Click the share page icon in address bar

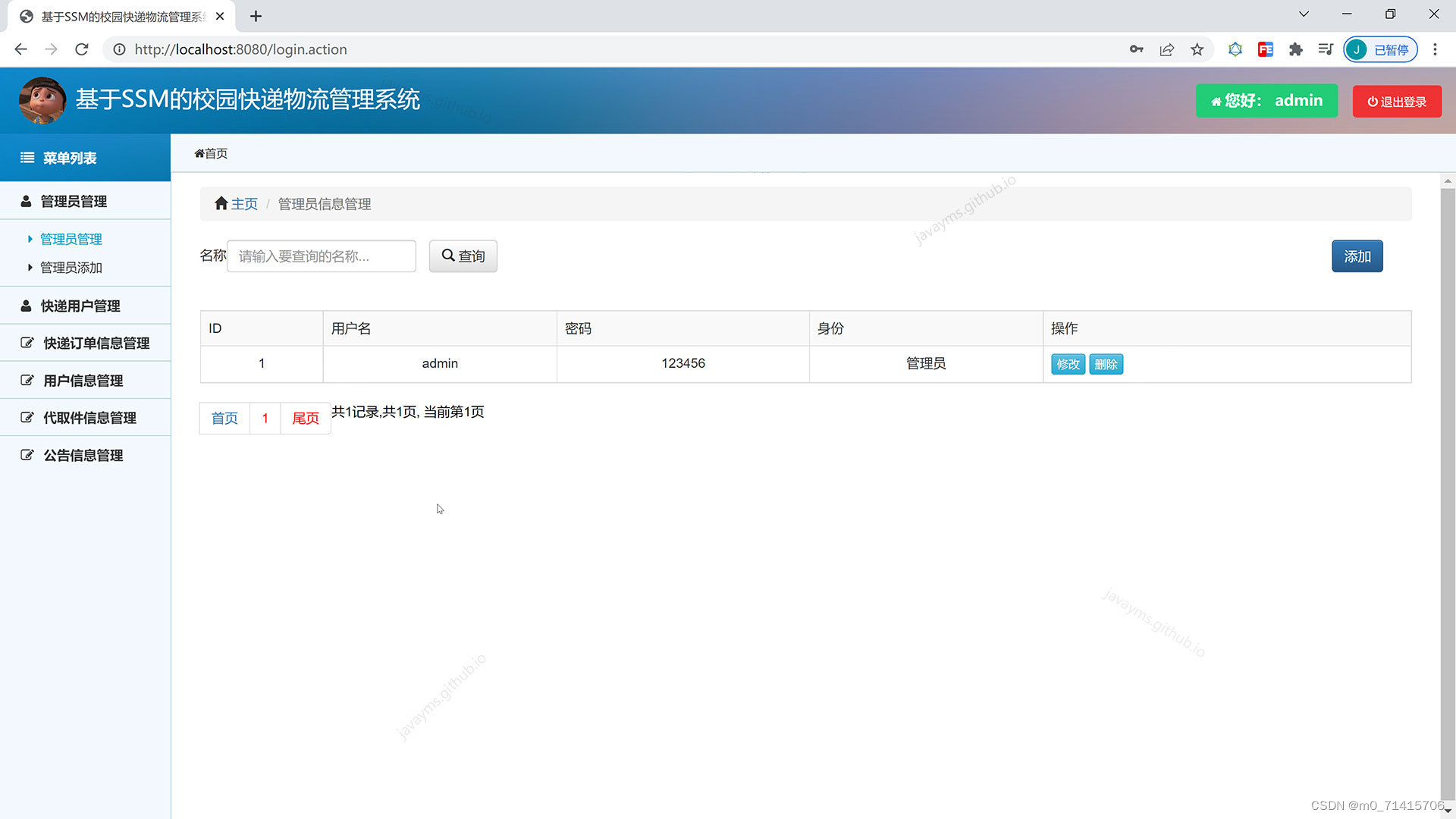[1166, 49]
